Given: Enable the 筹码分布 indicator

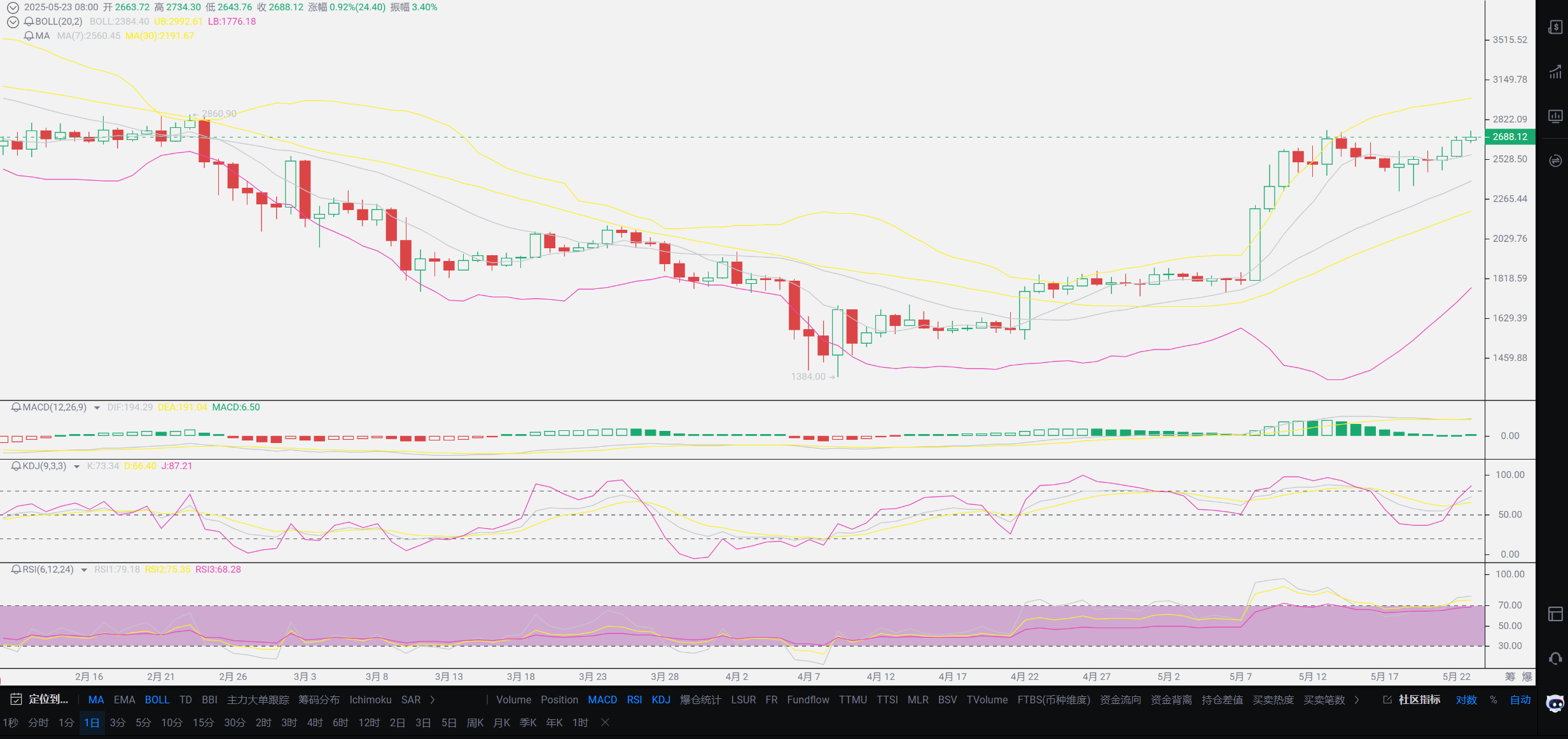Looking at the screenshot, I should 319,700.
